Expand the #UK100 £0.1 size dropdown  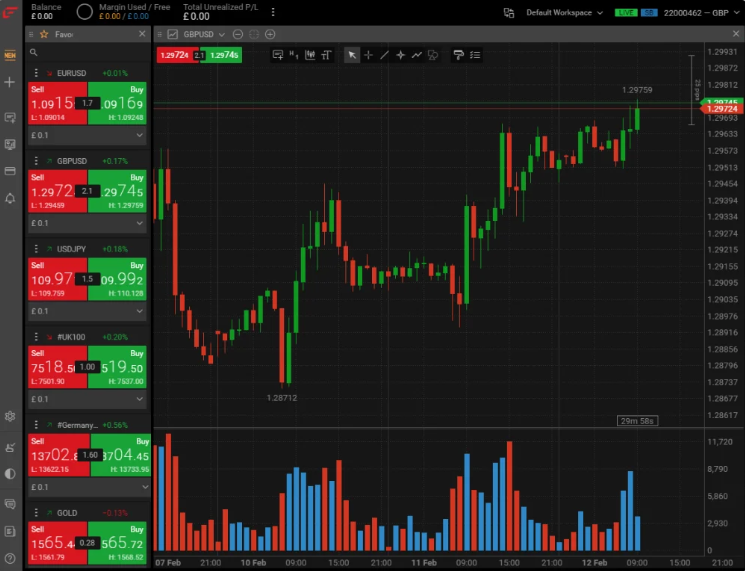click(x=87, y=399)
